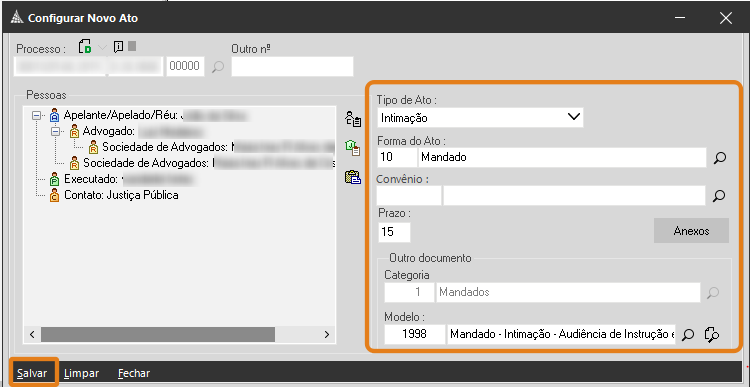Collapse the Advogado tree node
The image size is (750, 387).
55,131
